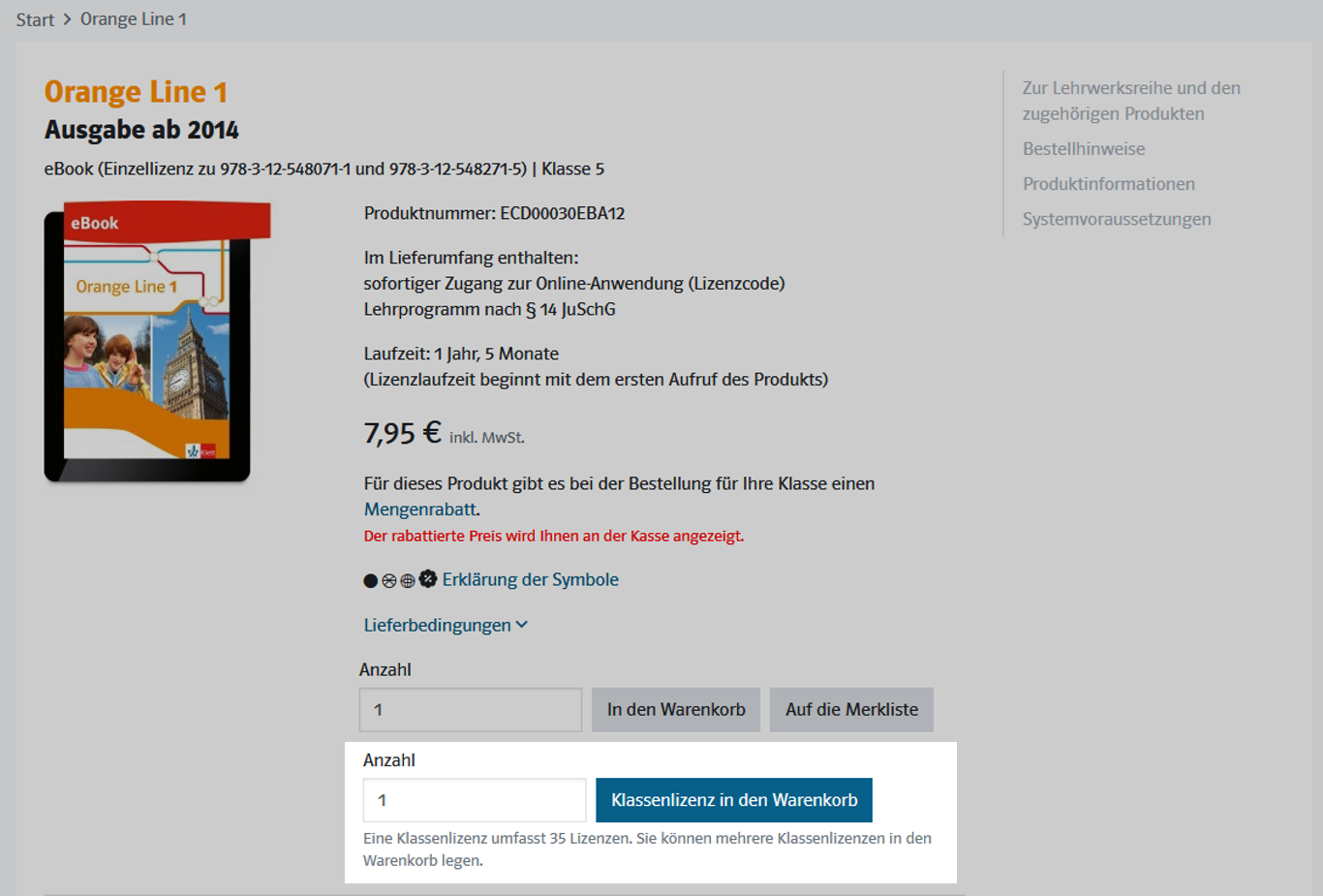Screen dimensions: 1323x896
Task: Jump to Bestellhinweise section
Action: pyautogui.click(x=1084, y=149)
